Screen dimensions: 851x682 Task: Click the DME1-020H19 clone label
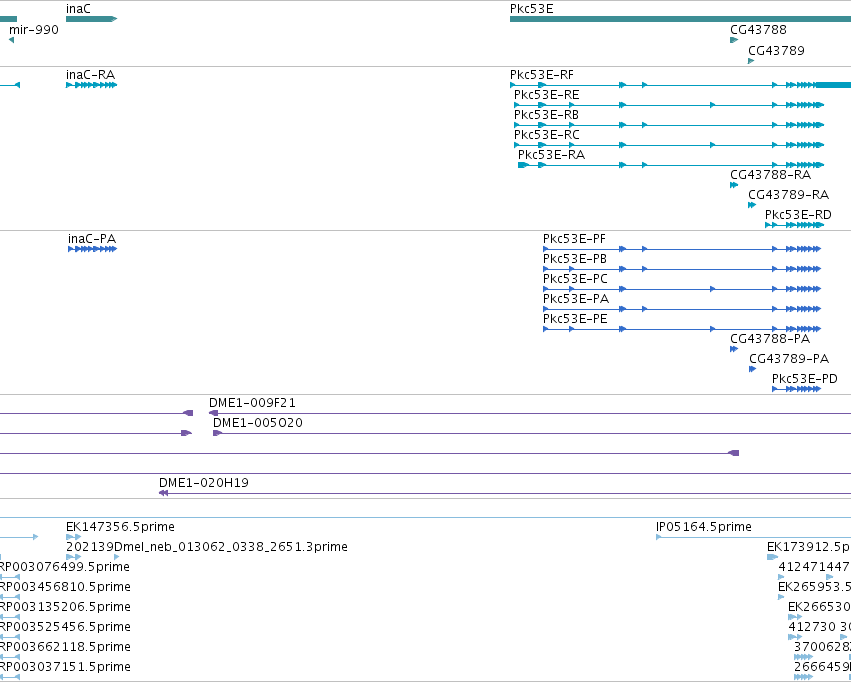tap(204, 482)
